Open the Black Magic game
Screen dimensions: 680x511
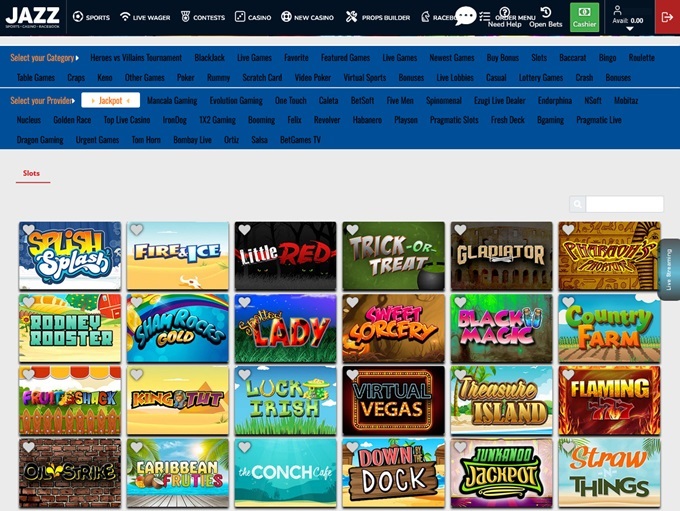point(501,328)
